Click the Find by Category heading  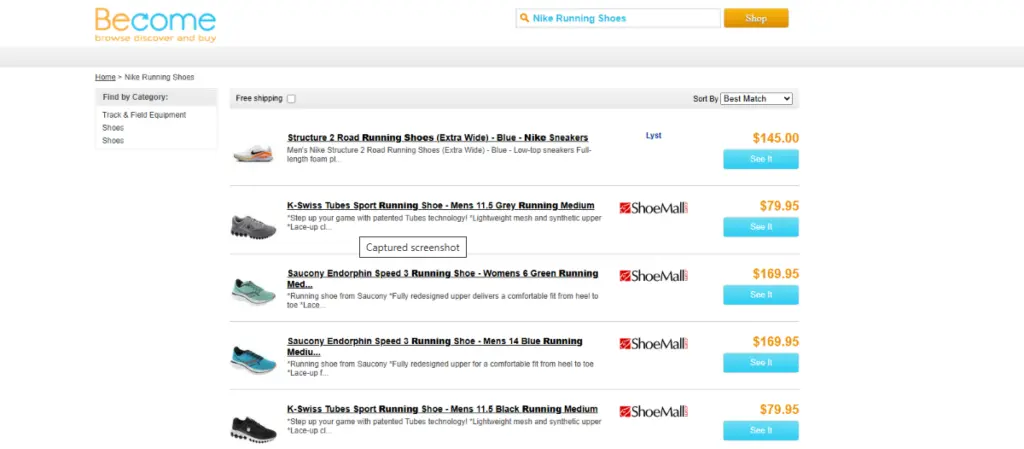(x=135, y=97)
